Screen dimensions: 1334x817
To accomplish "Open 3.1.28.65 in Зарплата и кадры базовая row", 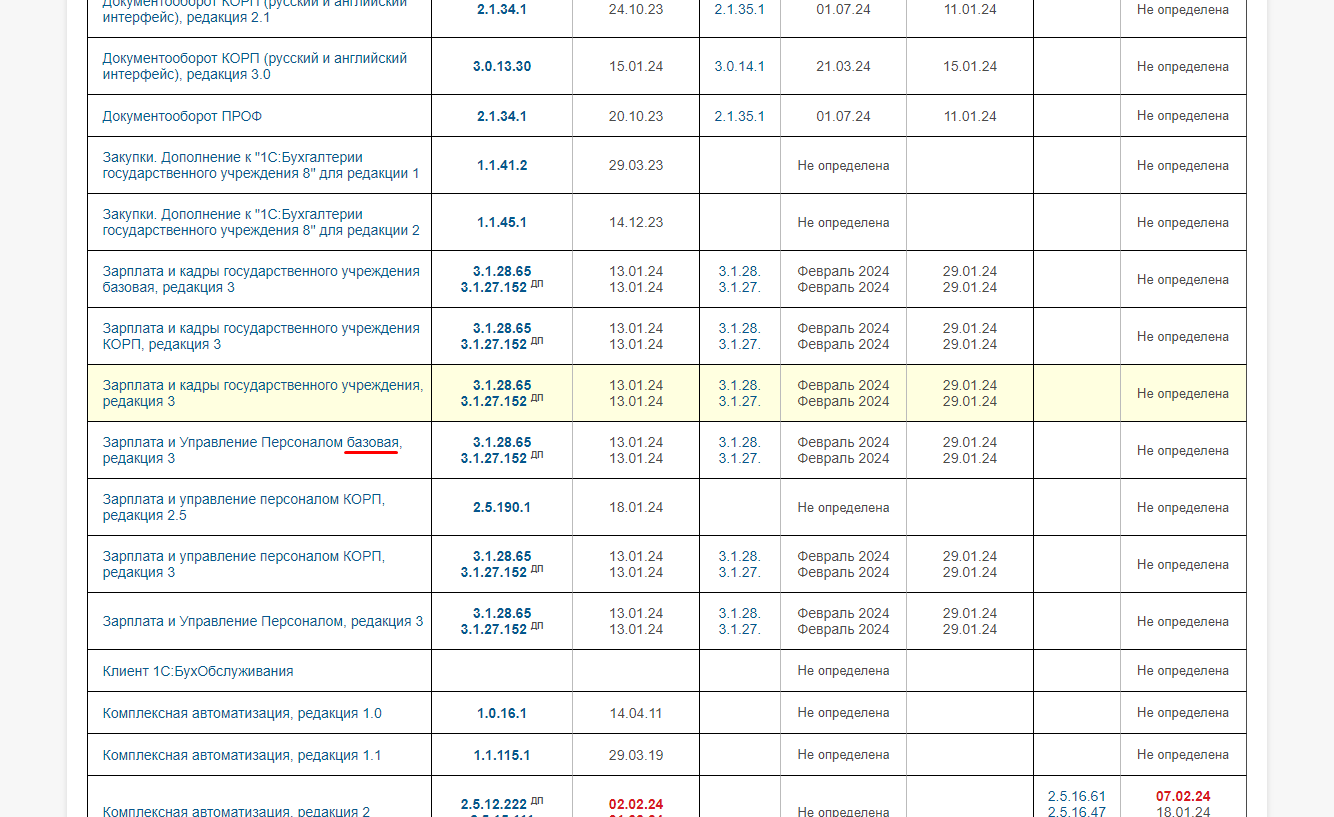I will pyautogui.click(x=502, y=271).
